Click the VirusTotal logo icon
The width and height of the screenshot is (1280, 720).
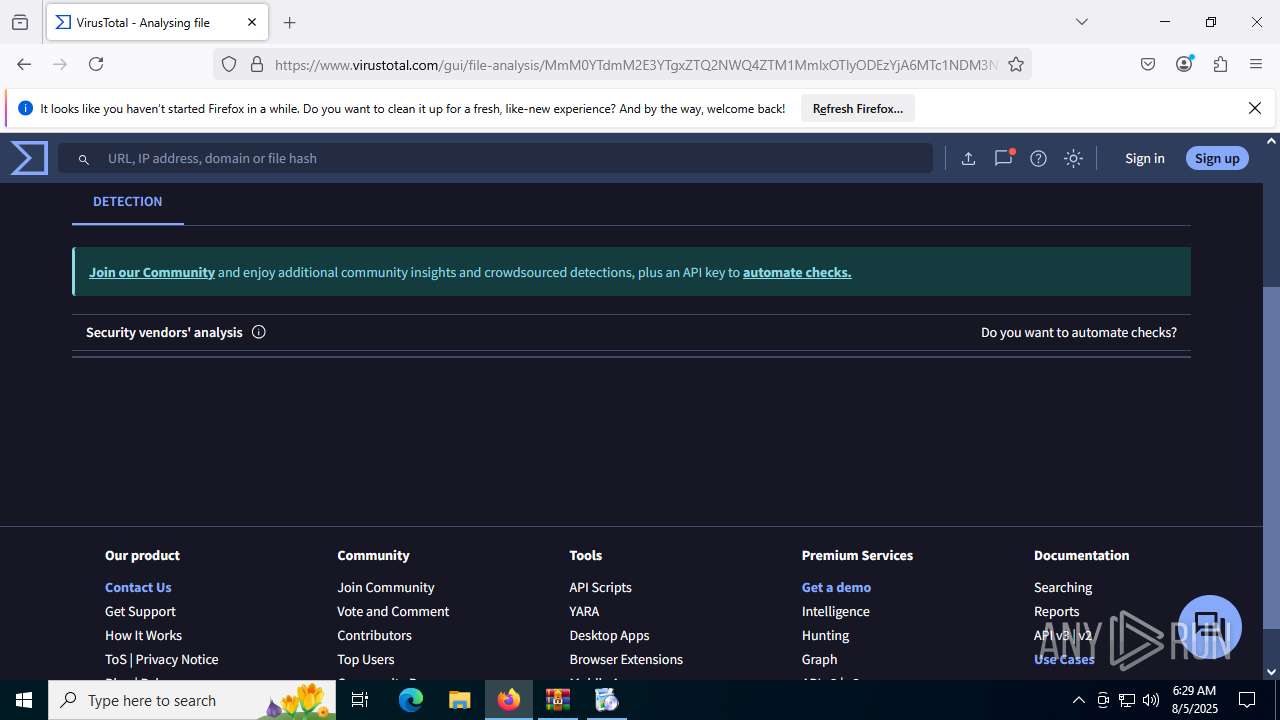[29, 158]
